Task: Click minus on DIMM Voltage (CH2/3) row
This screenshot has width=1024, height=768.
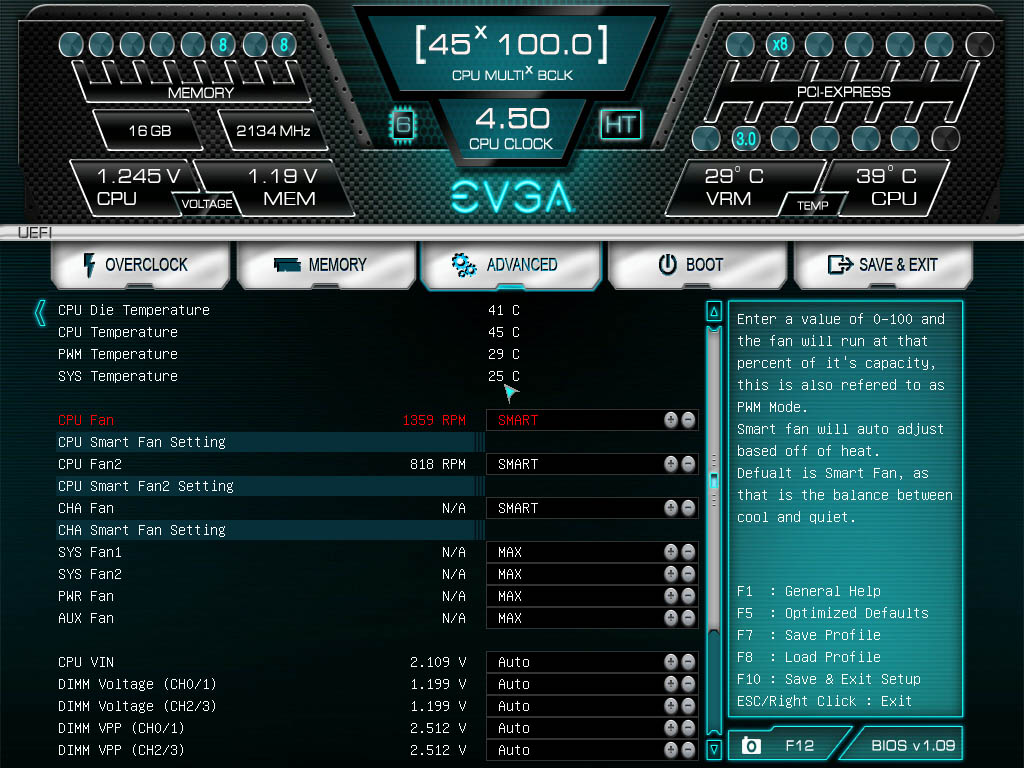Action: pos(688,705)
